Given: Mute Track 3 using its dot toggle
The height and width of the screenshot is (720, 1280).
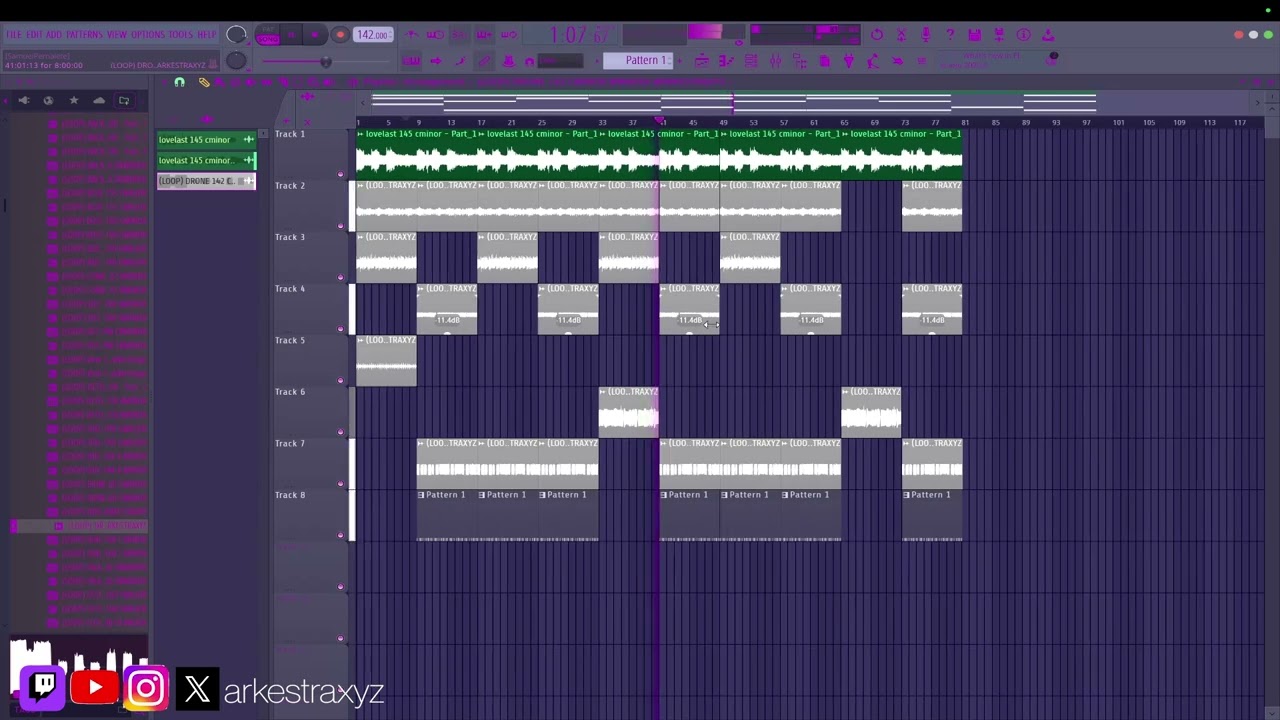Looking at the screenshot, I should [x=340, y=277].
